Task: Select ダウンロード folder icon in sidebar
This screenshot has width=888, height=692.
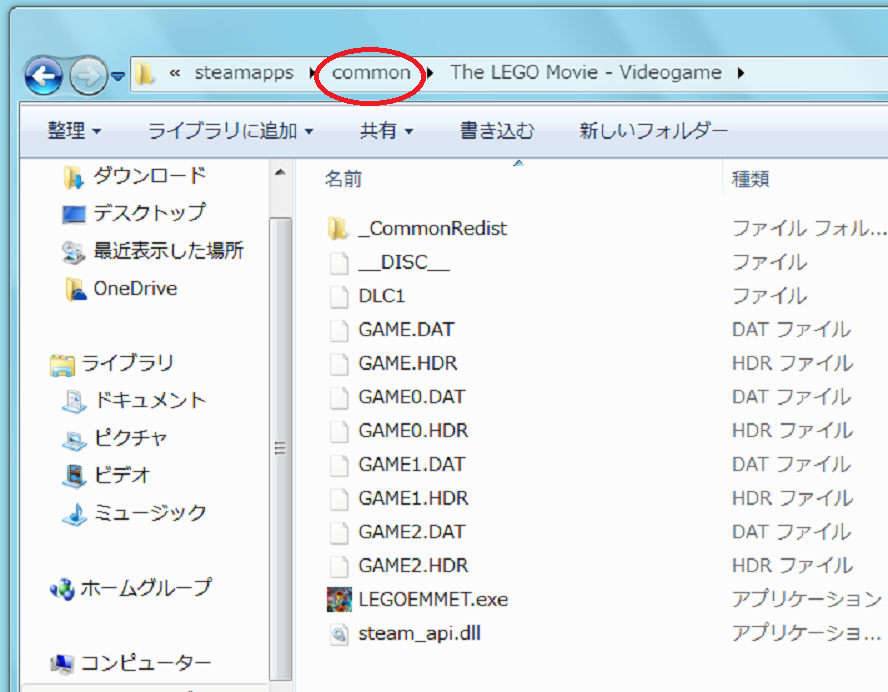Action: point(74,177)
